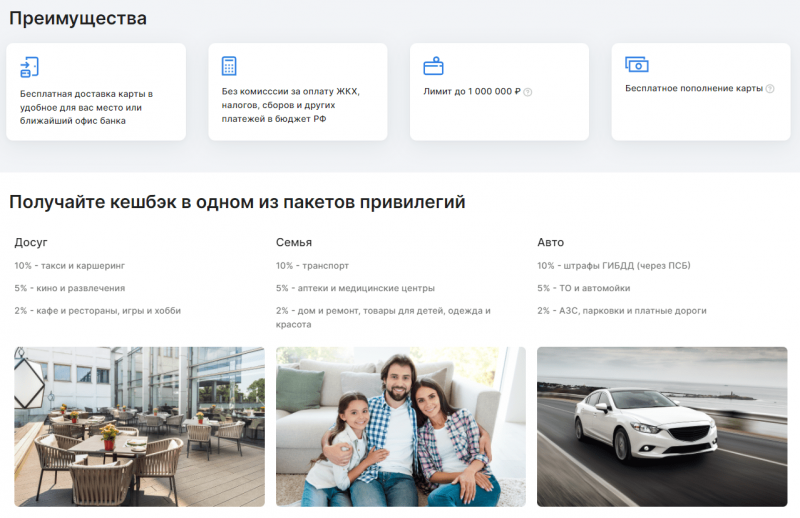Click text Без комиссии за оплату ЖКХ
800x518 pixels.
pos(291,105)
